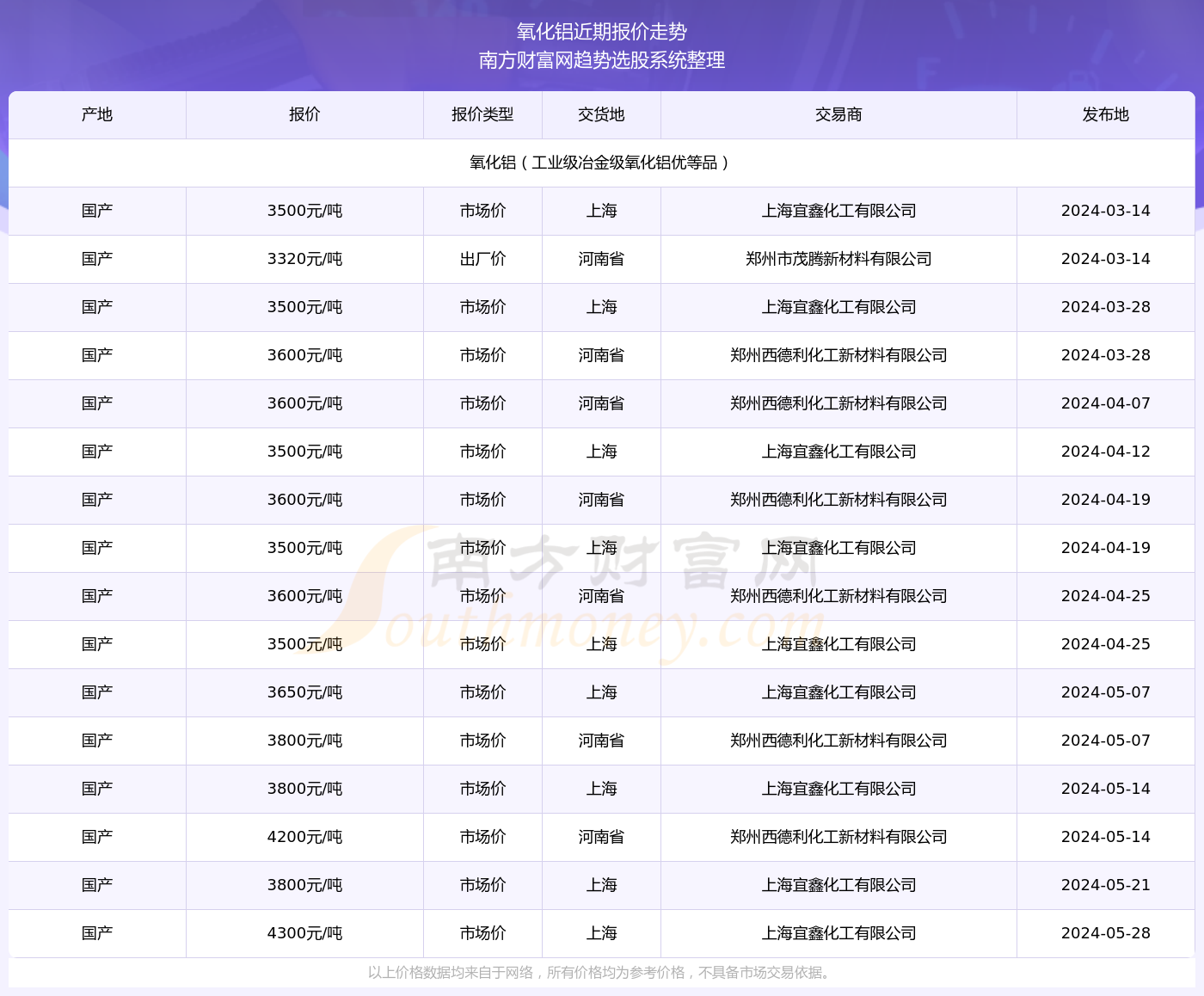Click 上海宜鑫化工有限公司 in the 2024-05-21 row

coord(838,885)
